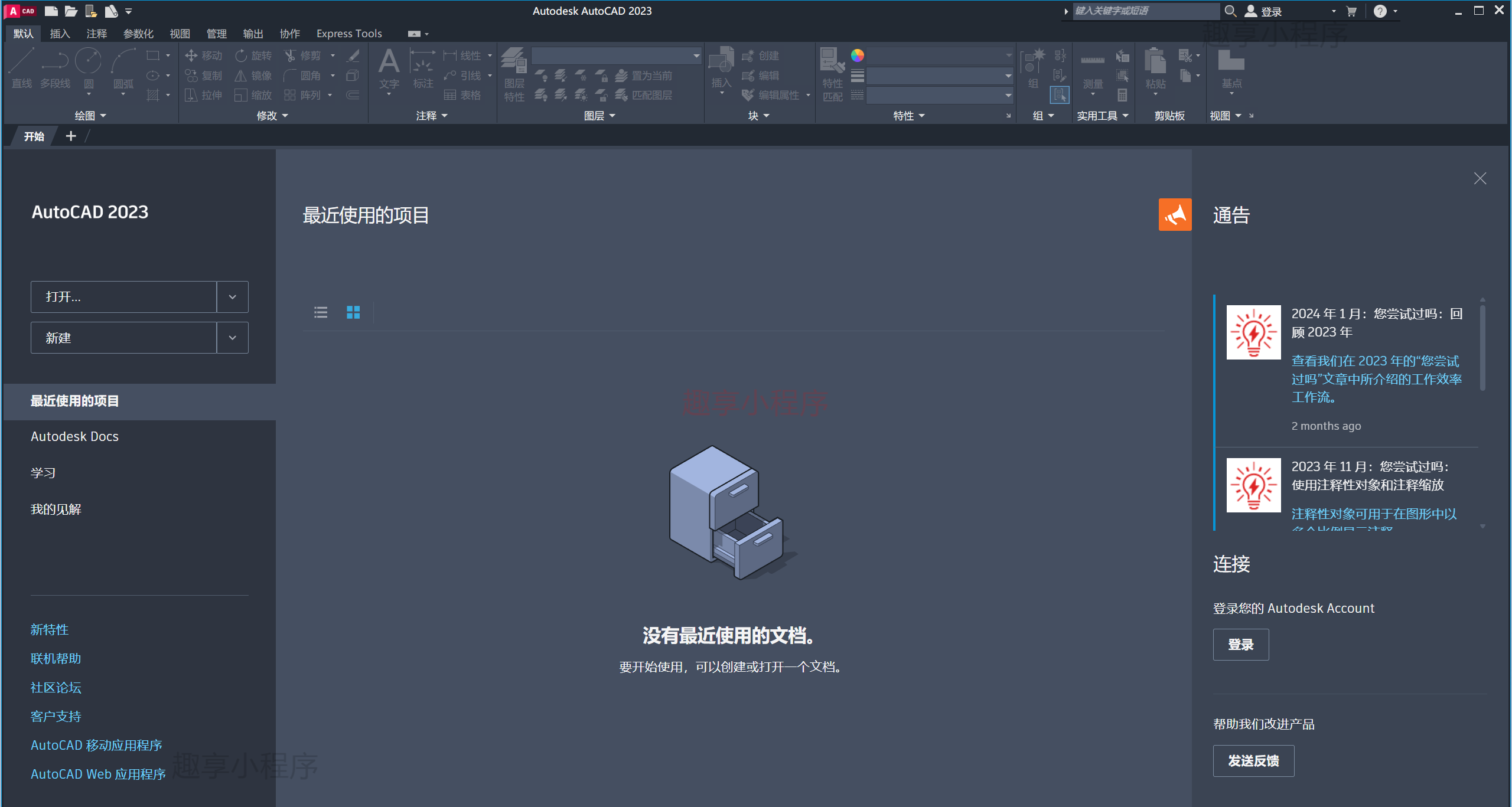The width and height of the screenshot is (1512, 807).
Task: Open the 新特性 link
Action: (50, 630)
